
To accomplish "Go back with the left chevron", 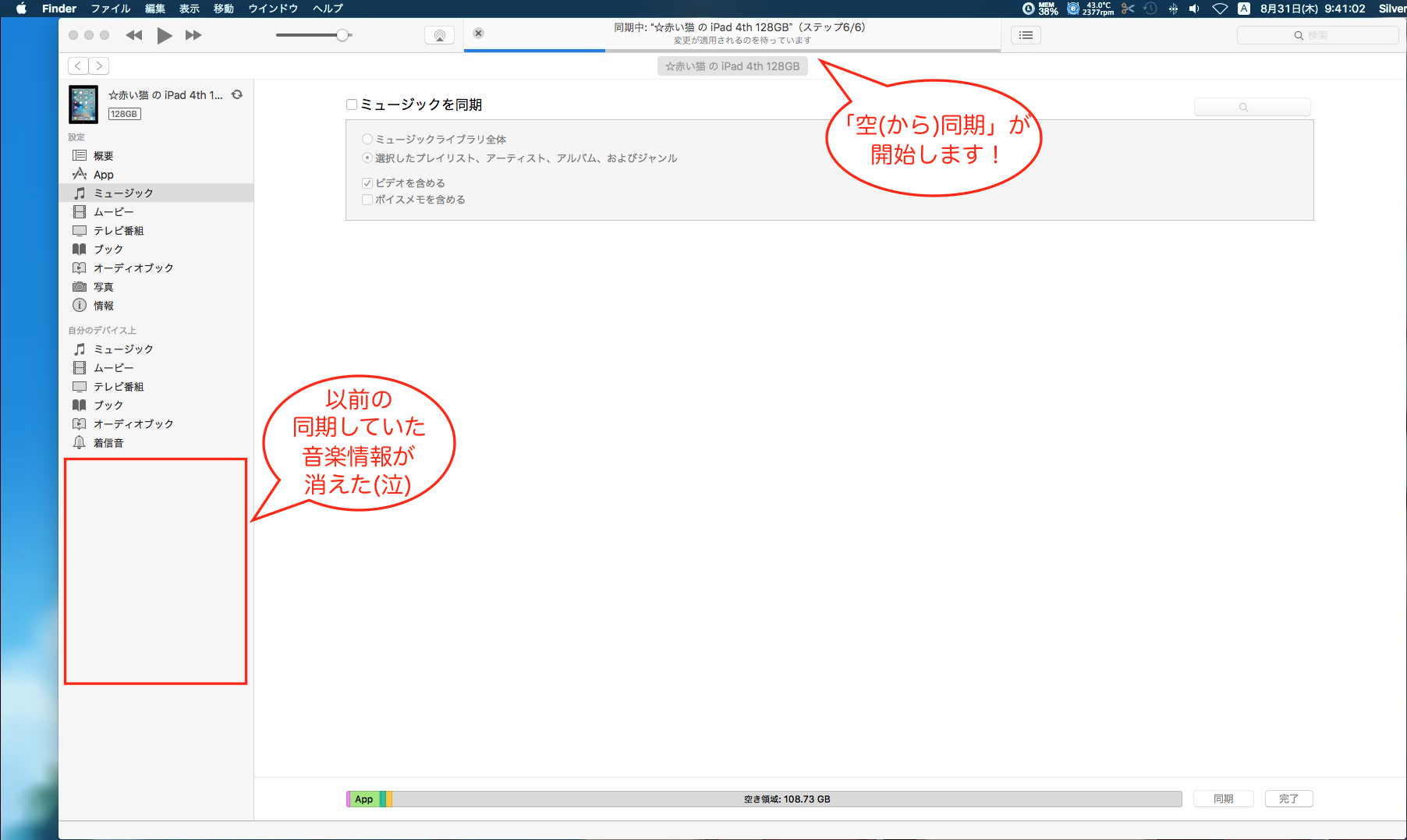I will [78, 66].
